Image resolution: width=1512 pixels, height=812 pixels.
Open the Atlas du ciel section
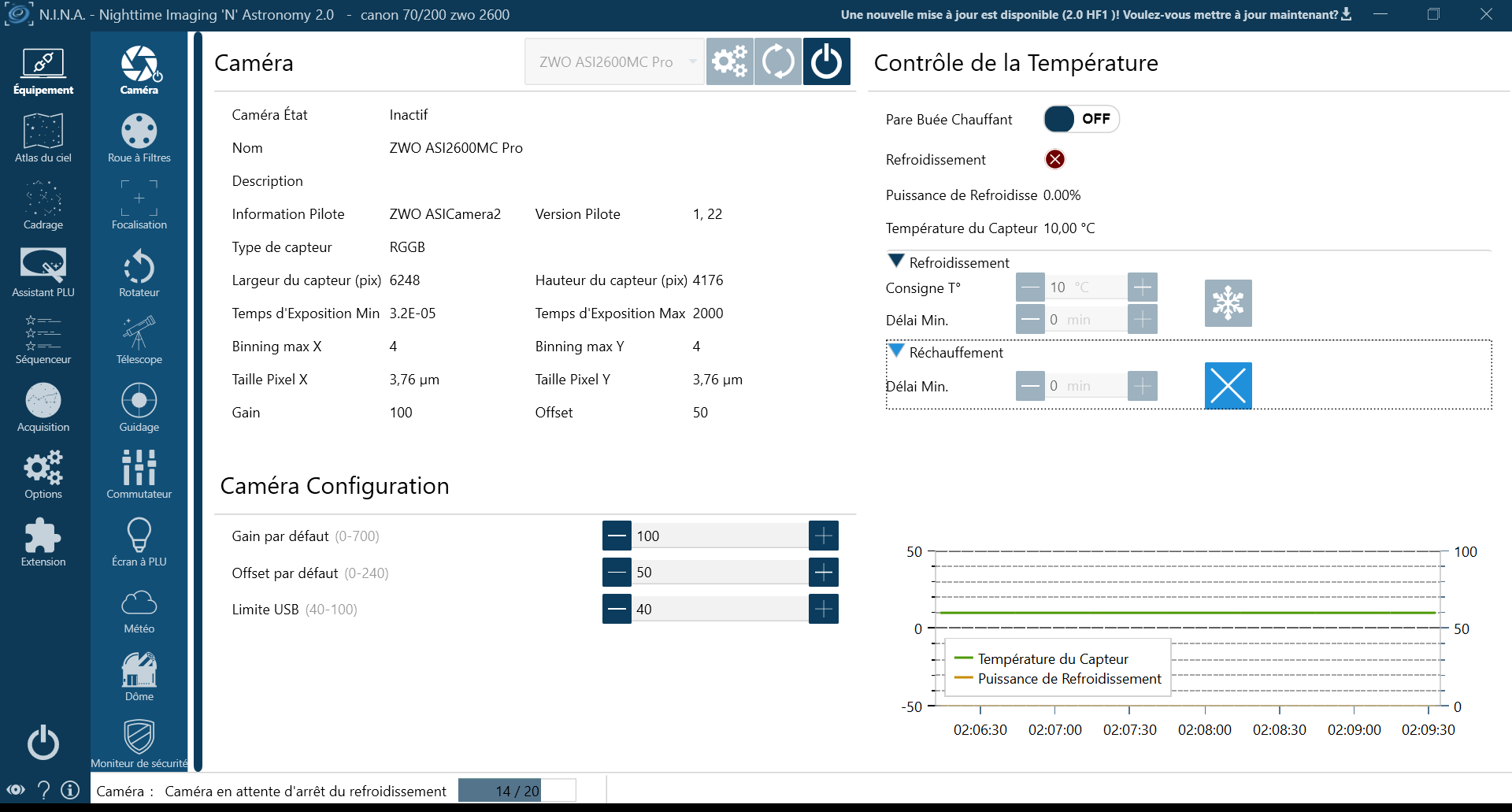tap(43, 138)
